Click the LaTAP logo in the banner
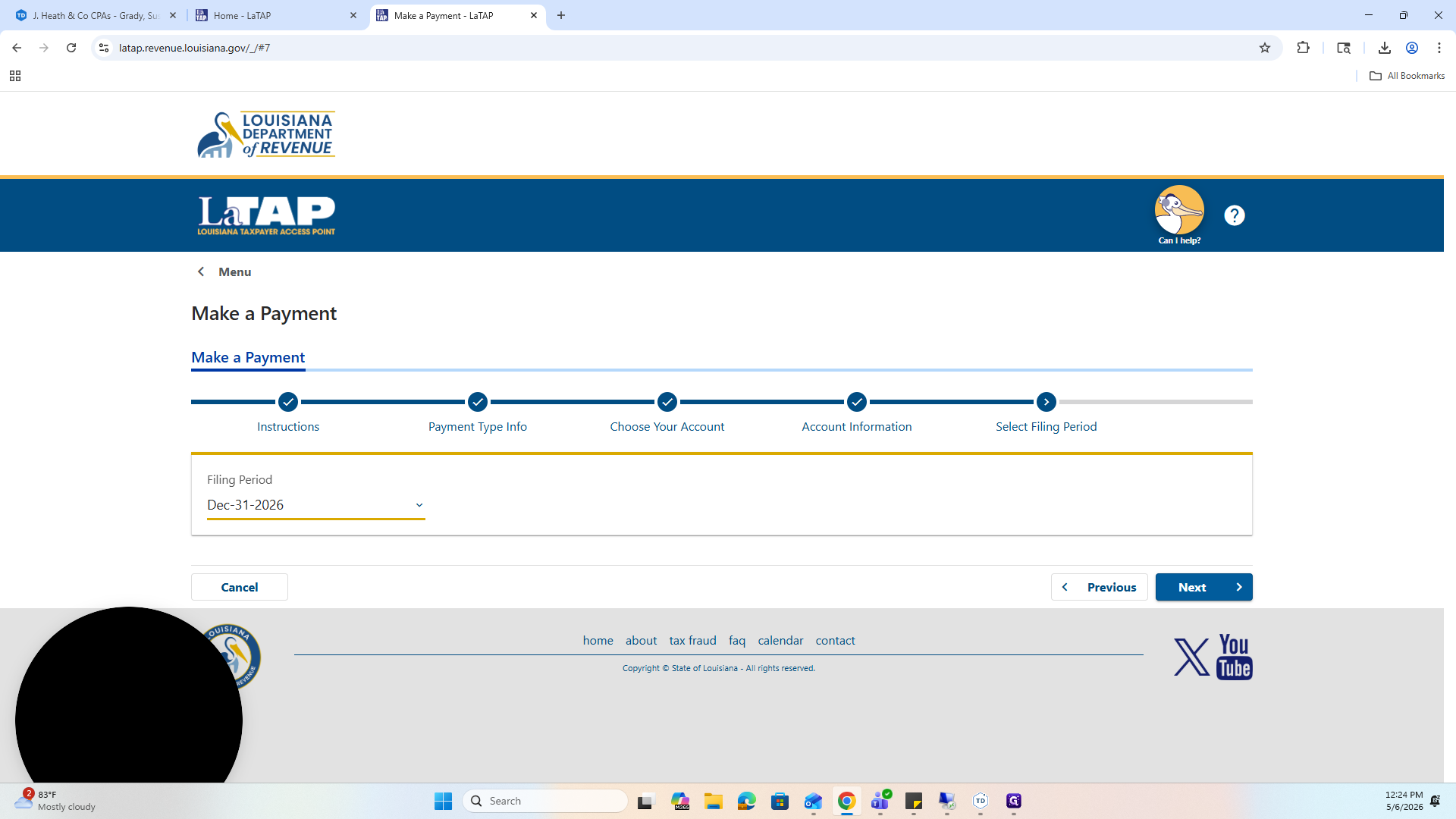This screenshot has width=1456, height=819. click(x=266, y=216)
